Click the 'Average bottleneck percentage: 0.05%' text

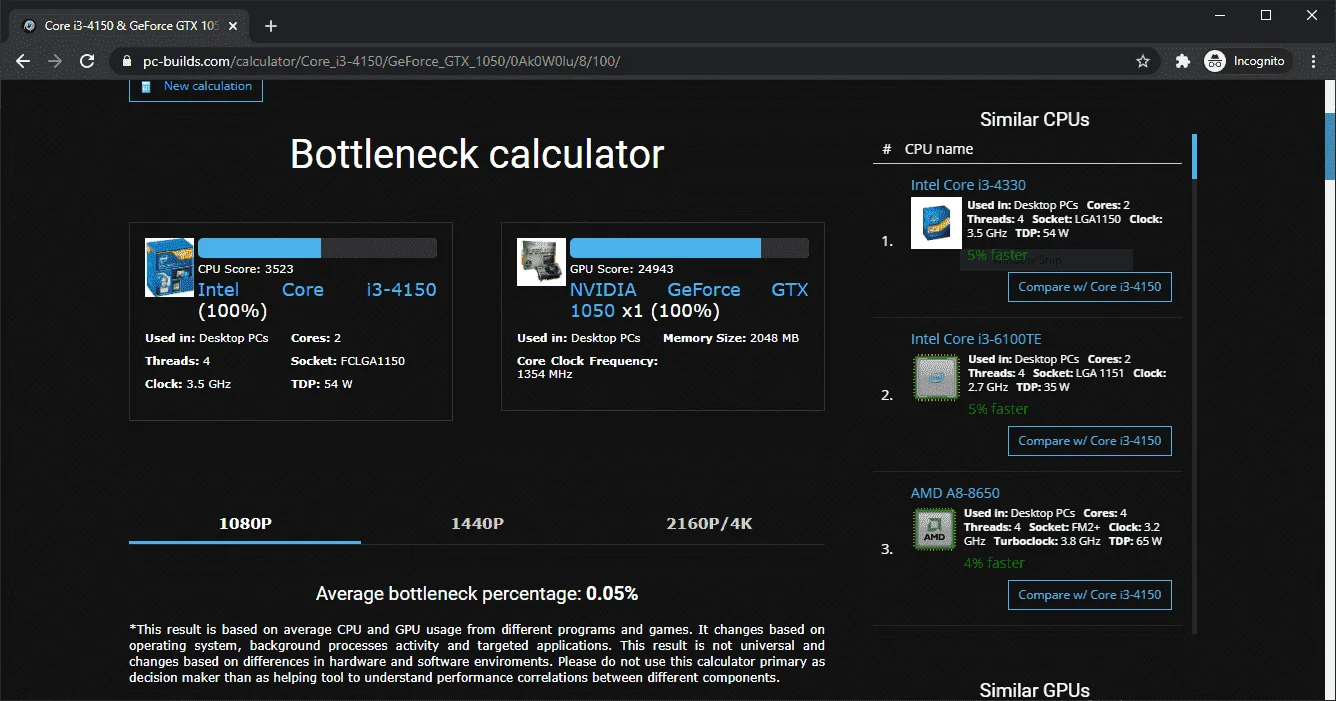click(477, 594)
